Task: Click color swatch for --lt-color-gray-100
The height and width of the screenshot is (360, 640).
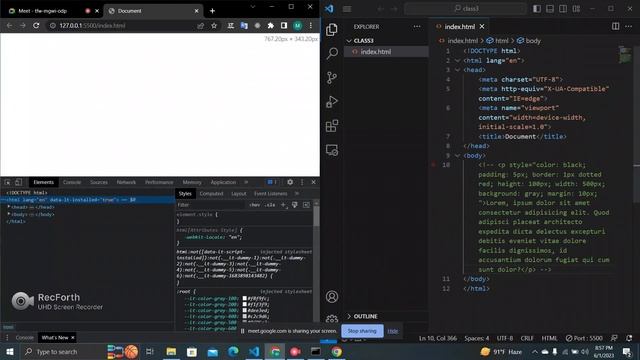Action: click(244, 298)
